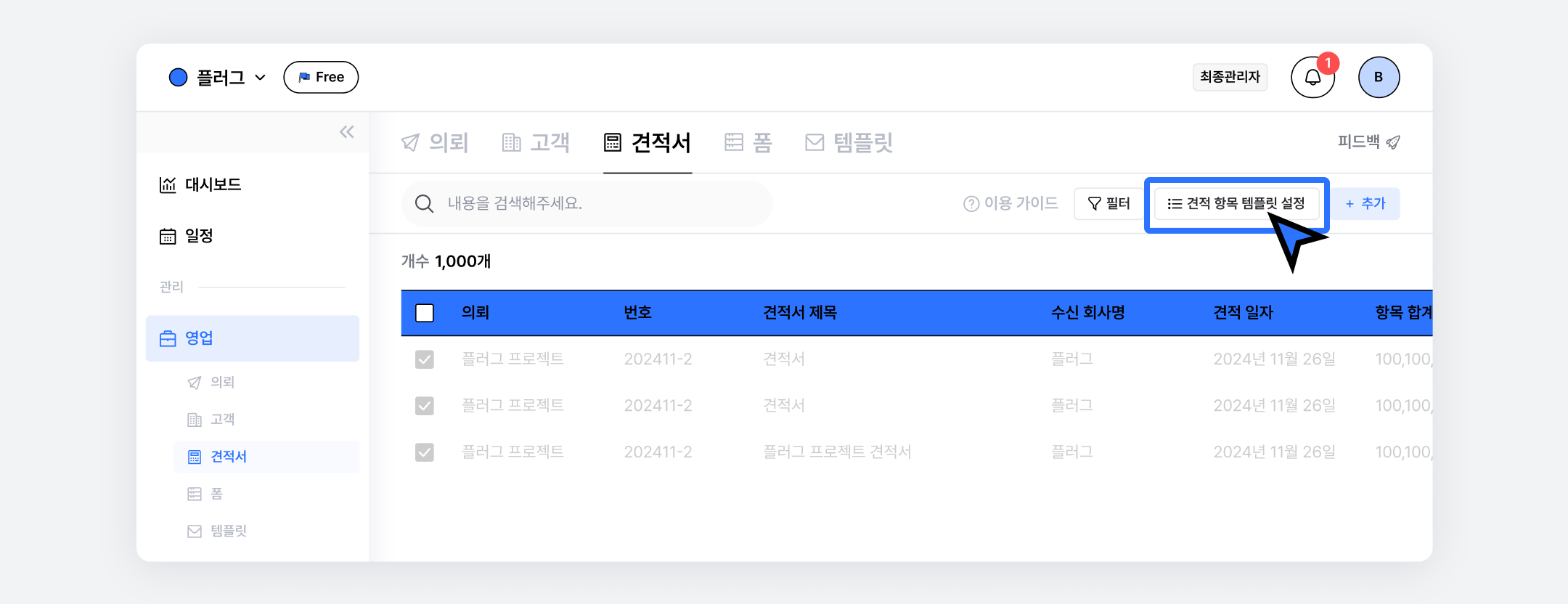Collapse the sidebar with double chevron
Viewport: 1568px width, 604px height.
346,132
